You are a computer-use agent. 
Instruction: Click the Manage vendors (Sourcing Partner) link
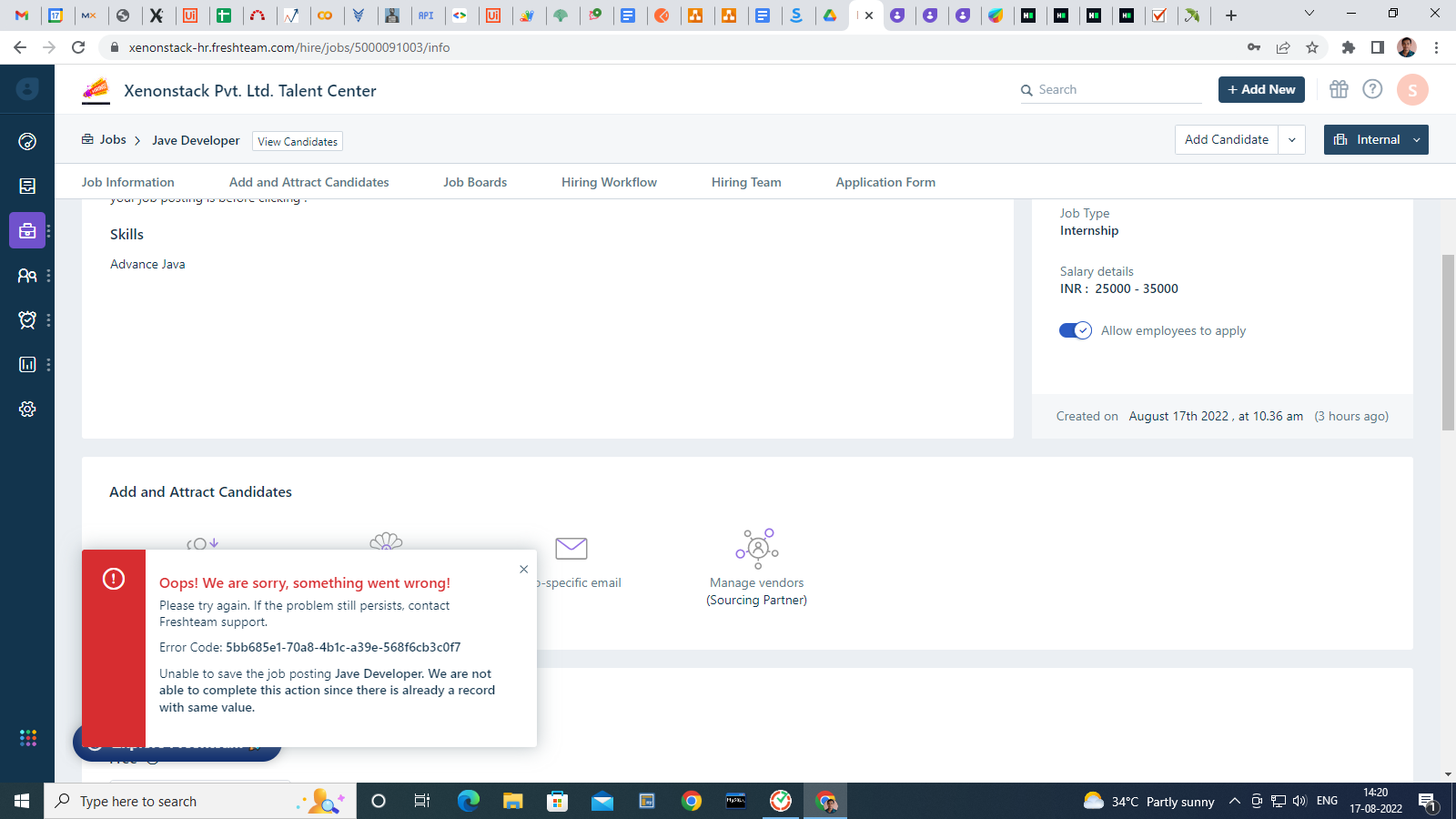coord(757,591)
